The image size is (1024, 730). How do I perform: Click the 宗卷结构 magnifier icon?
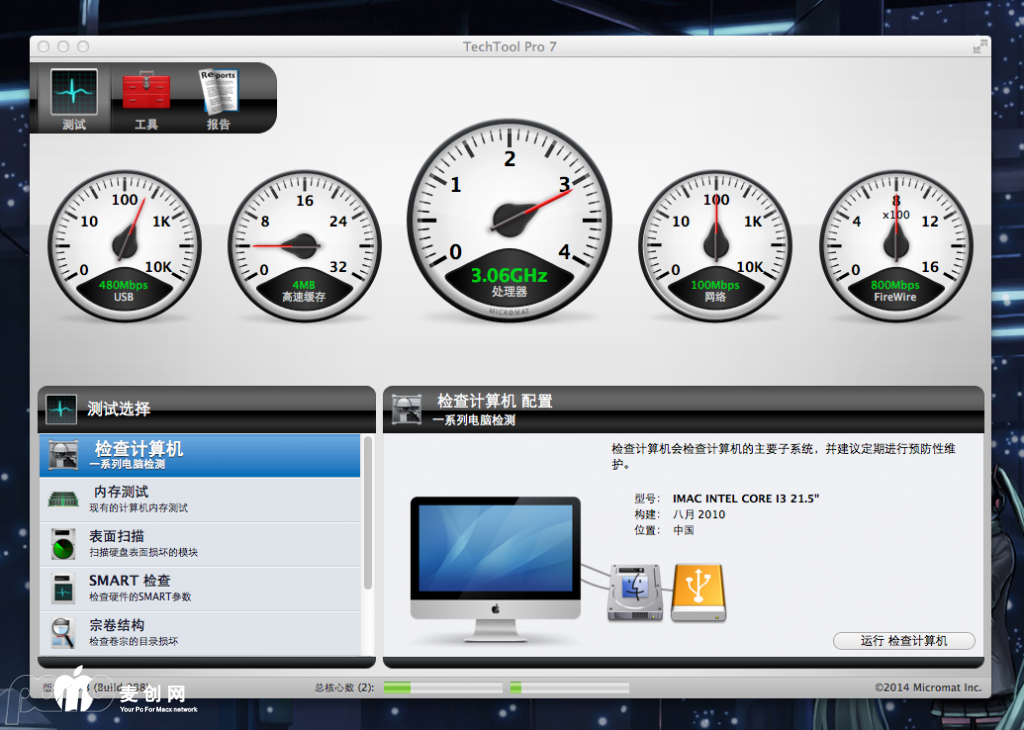coord(63,633)
